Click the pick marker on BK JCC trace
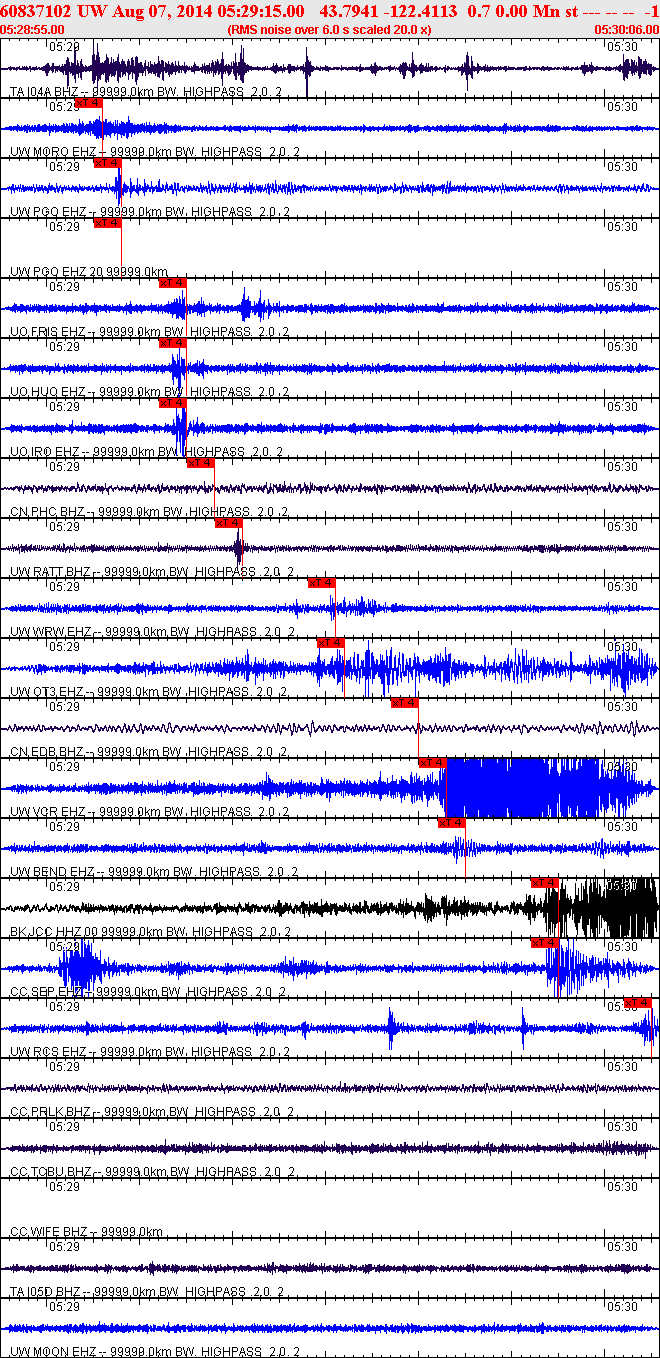Viewport: 660px width, 1358px height. [544, 882]
